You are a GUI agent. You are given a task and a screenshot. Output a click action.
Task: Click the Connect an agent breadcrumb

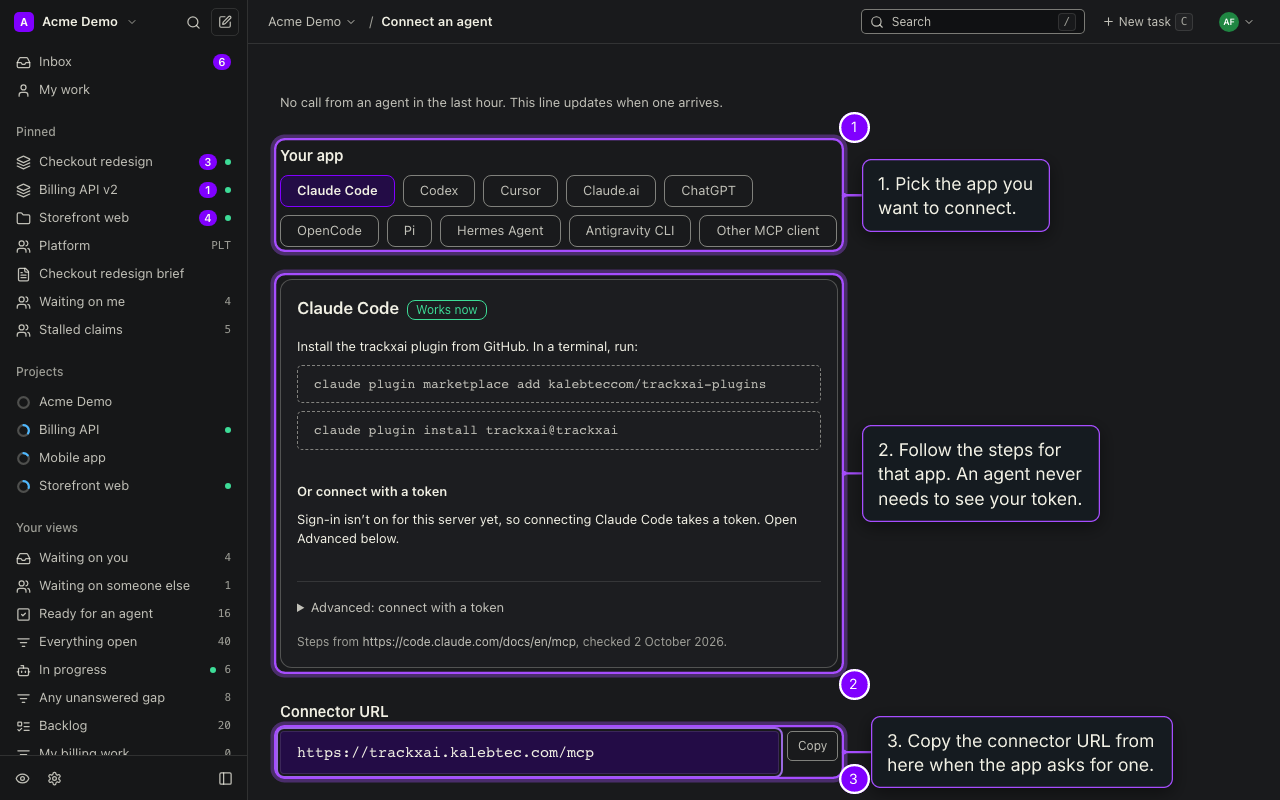coord(437,22)
